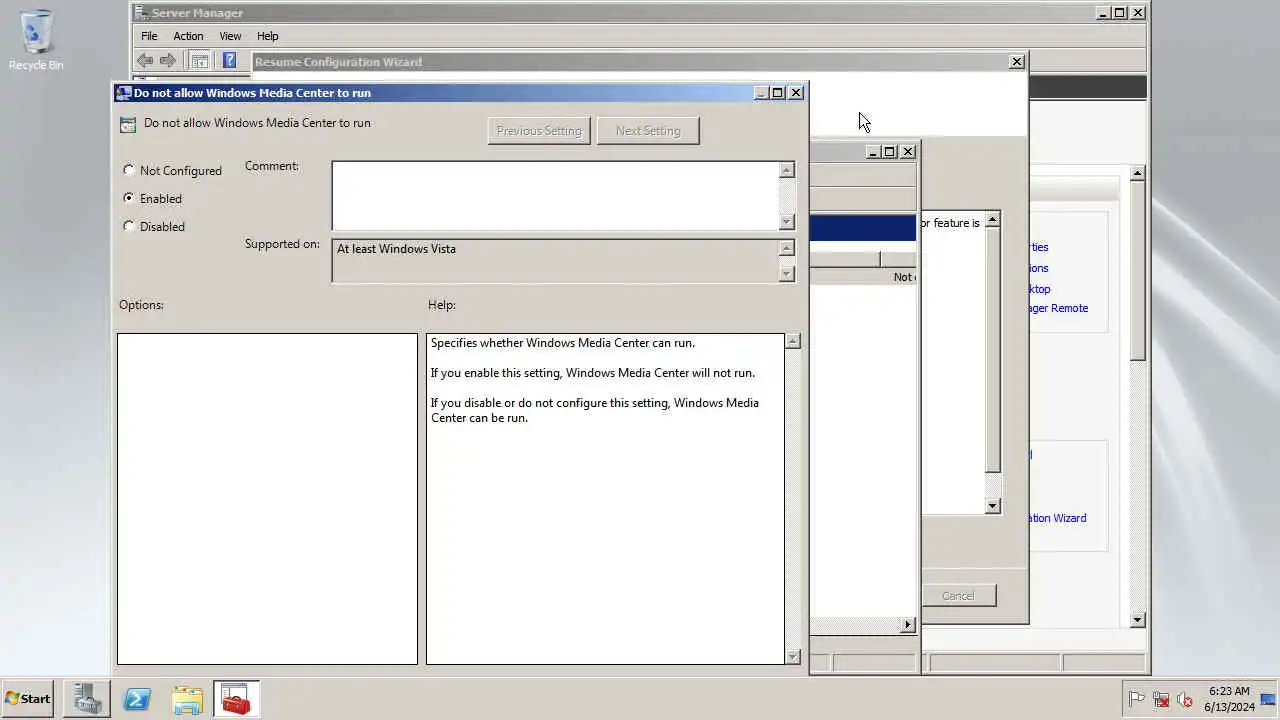Click 'Specifies whether Windows Media Center can run.' text
Image resolution: width=1280 pixels, height=720 pixels.
[563, 343]
